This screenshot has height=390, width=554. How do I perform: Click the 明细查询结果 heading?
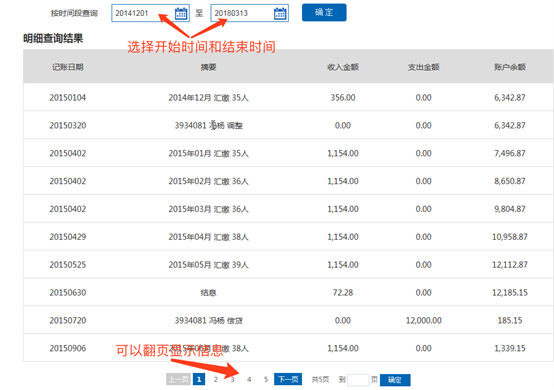tap(53, 38)
